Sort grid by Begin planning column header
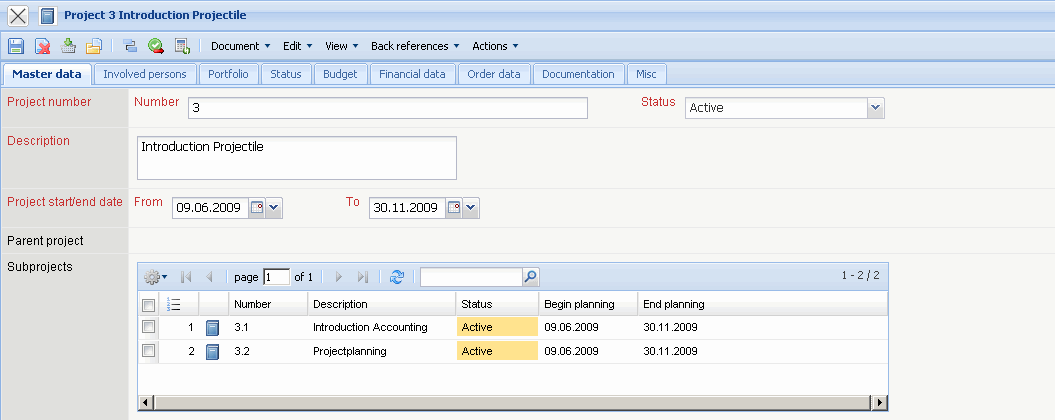Screen dimensions: 1055x420 (578, 304)
